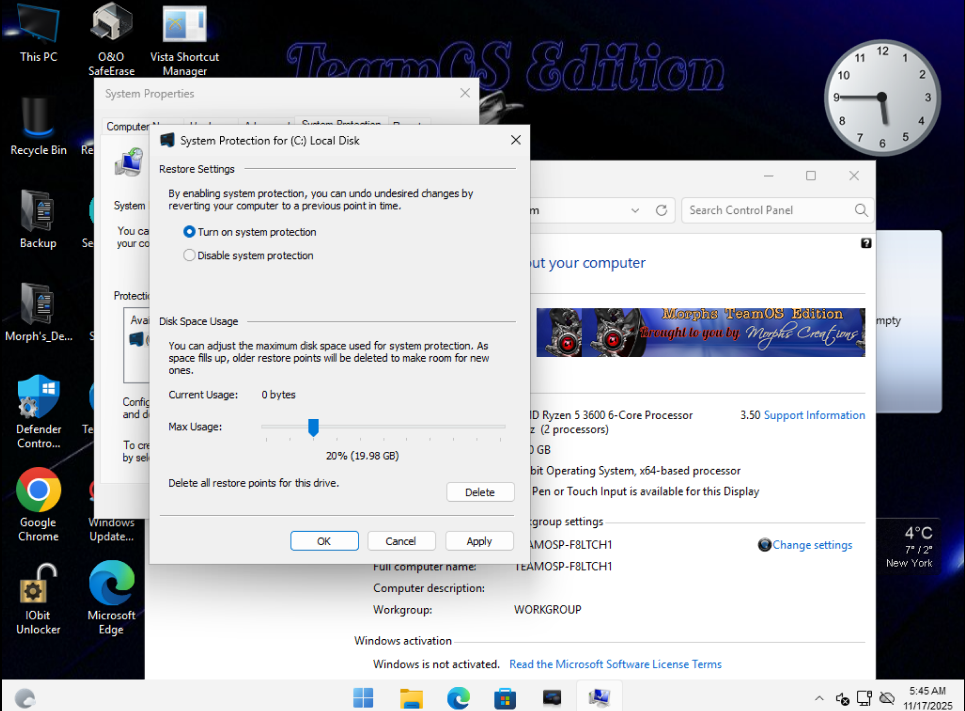Select Turn on system protection
Image resolution: width=965 pixels, height=711 pixels.
point(190,232)
